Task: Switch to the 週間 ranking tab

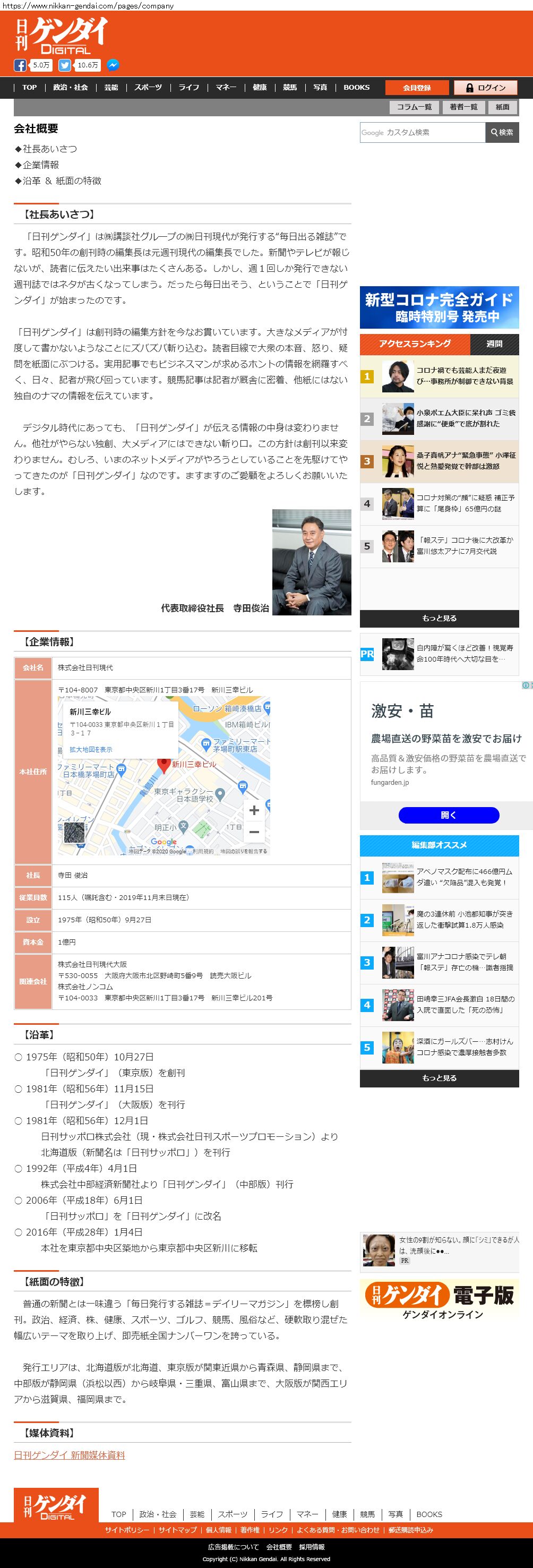Action: [x=494, y=344]
